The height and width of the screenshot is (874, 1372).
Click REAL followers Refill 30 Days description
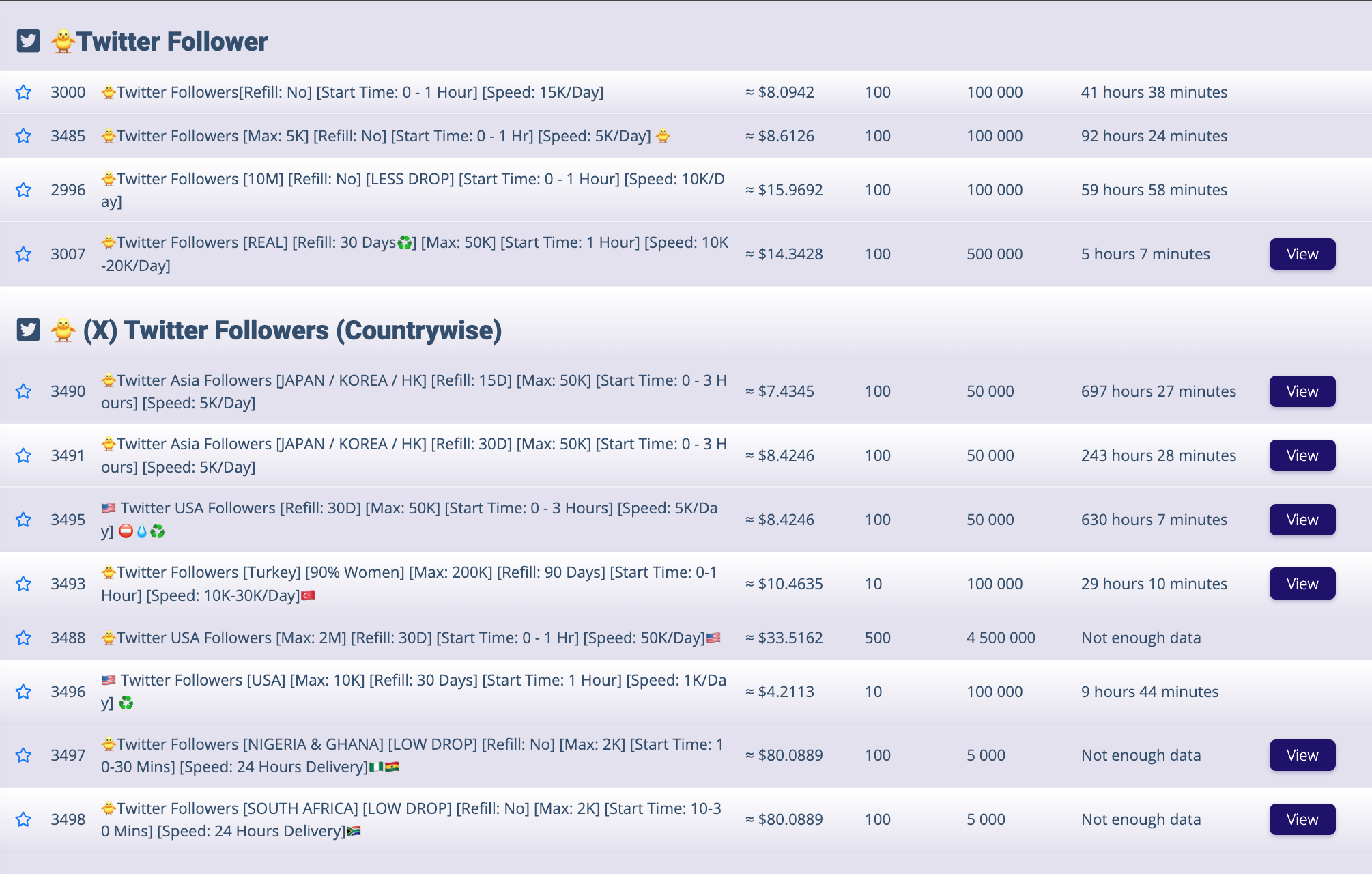click(415, 254)
